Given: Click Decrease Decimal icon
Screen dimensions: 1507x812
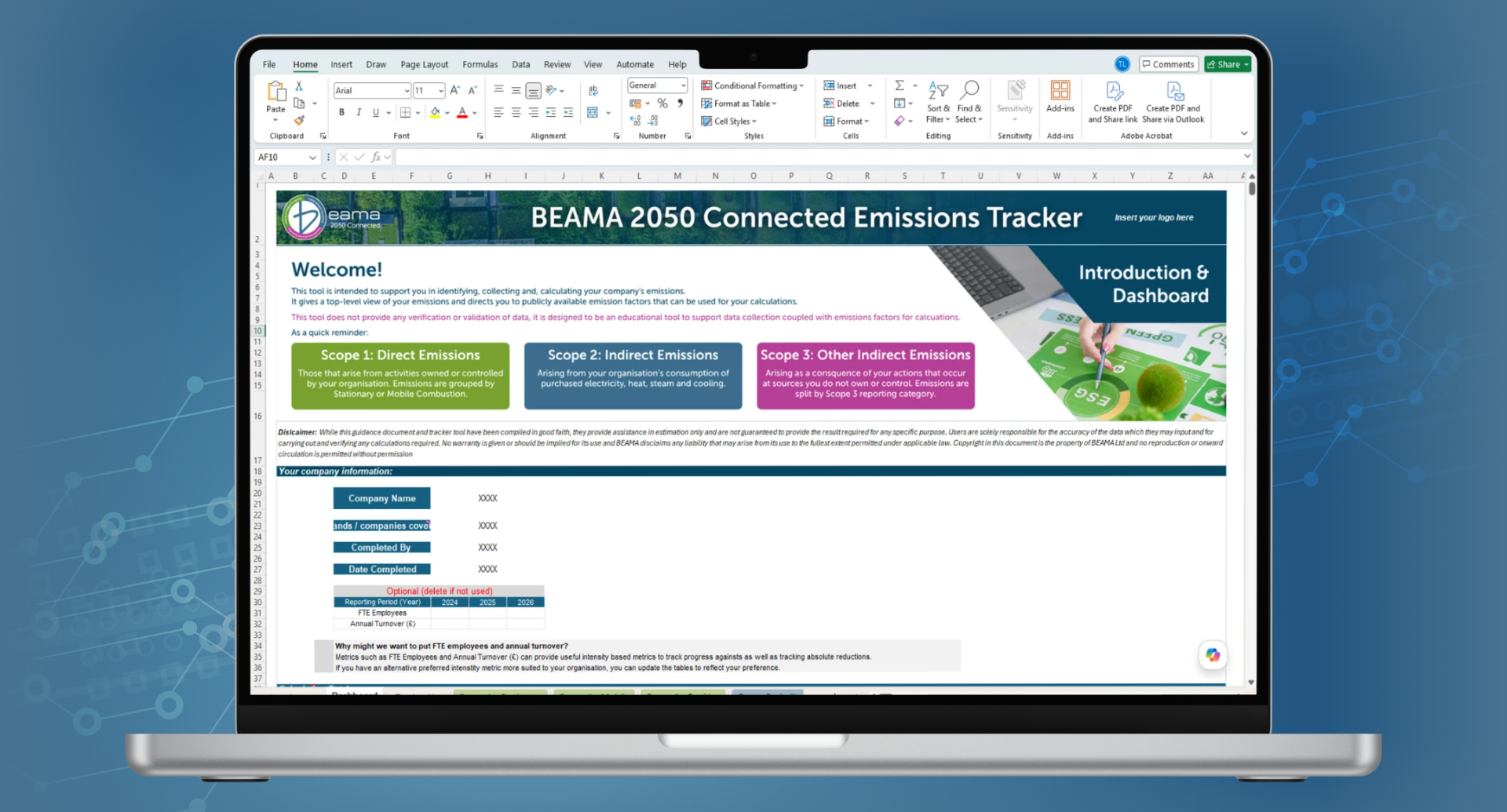Looking at the screenshot, I should [653, 121].
